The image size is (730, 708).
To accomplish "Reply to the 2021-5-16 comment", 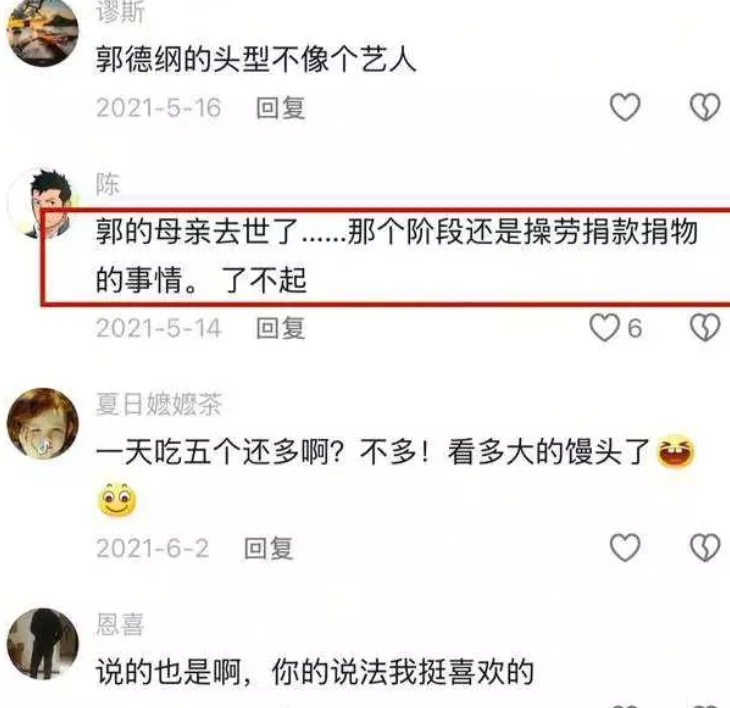I will [281, 108].
